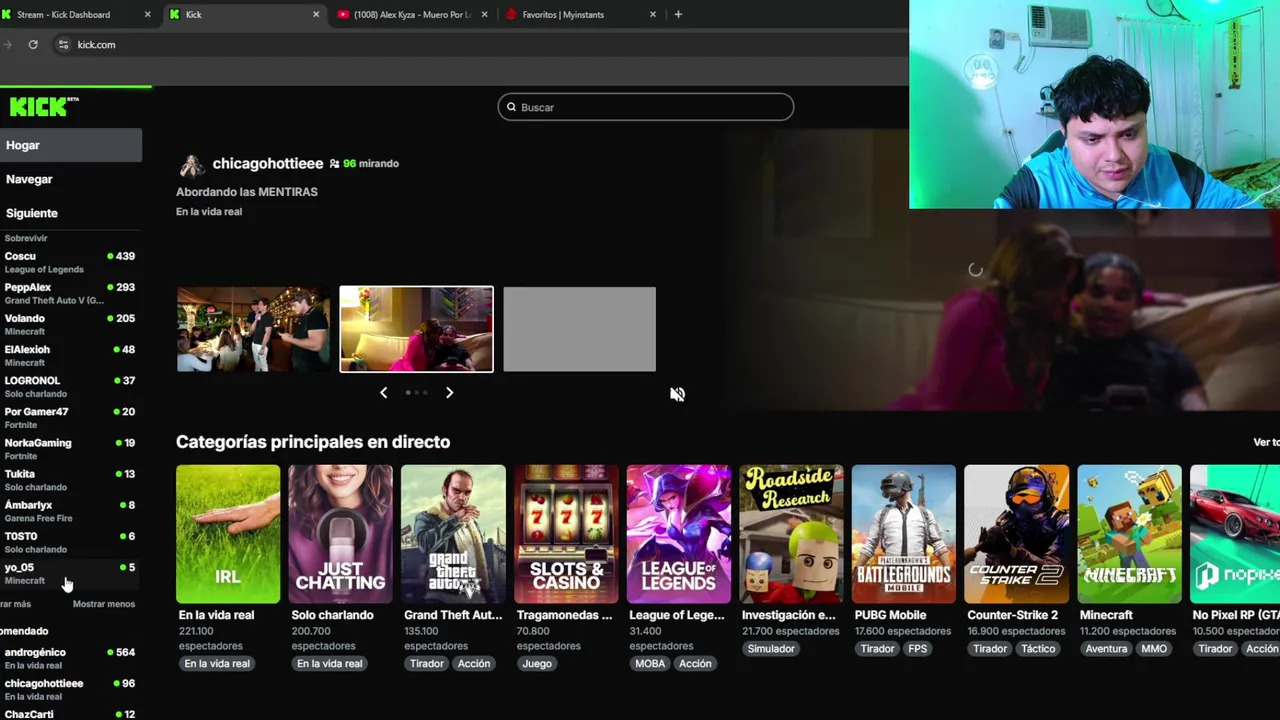This screenshot has width=1280, height=720.
Task: Open PeppAlex channel in sidebar
Action: coord(70,293)
